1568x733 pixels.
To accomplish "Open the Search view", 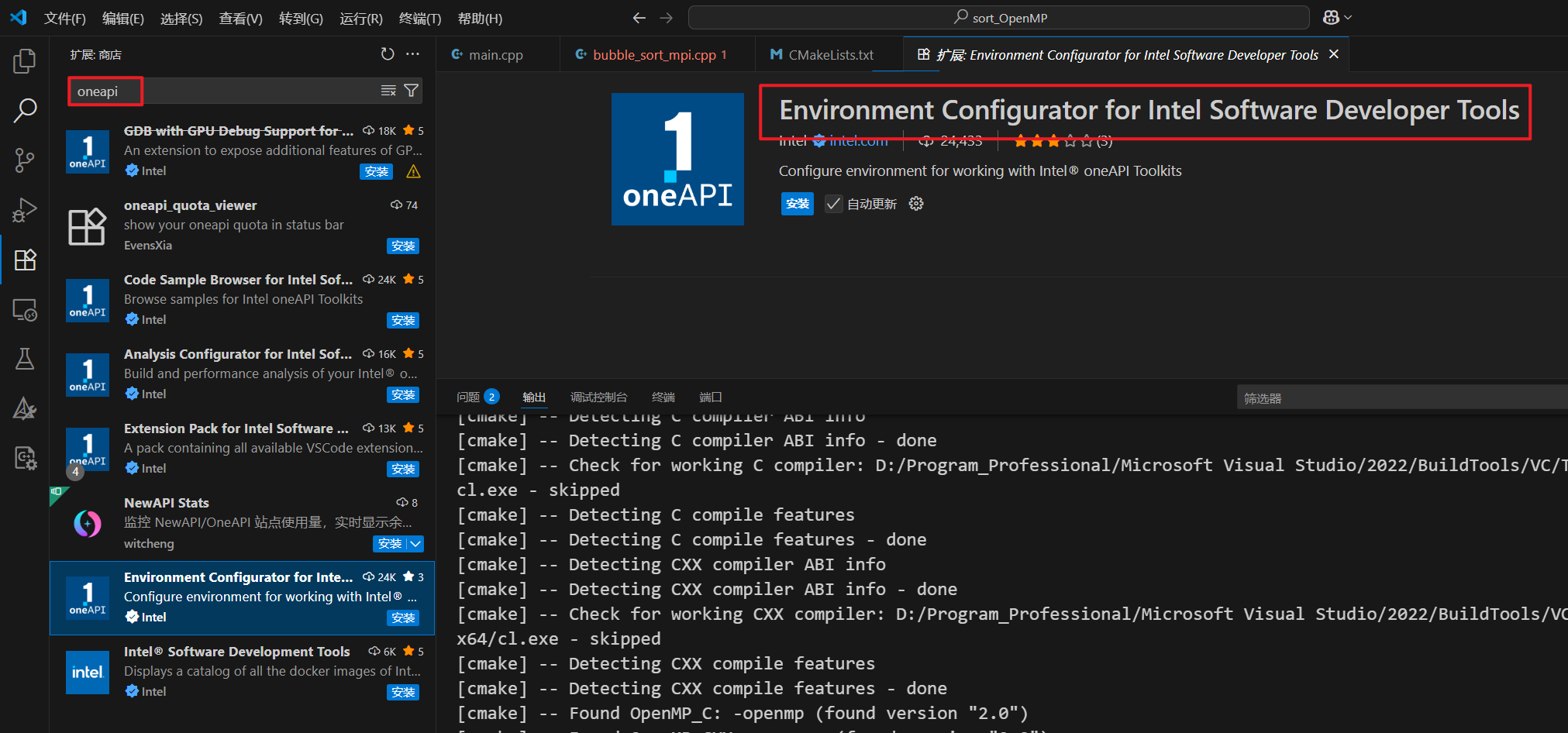I will [24, 111].
